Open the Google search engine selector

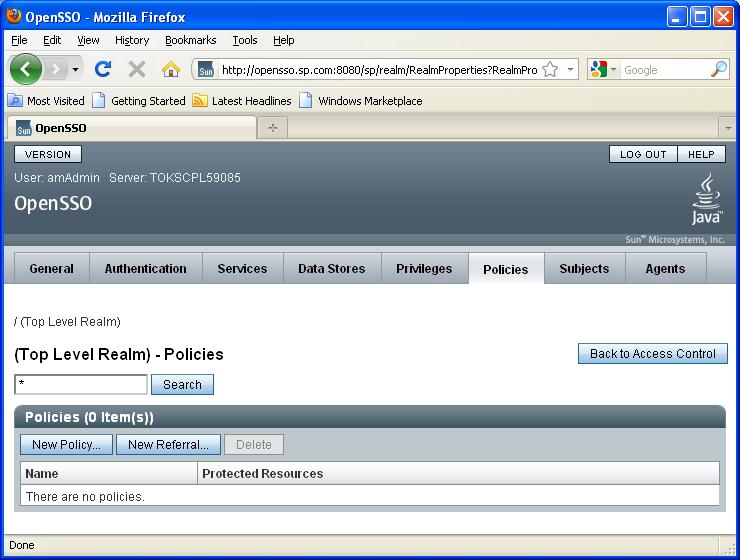[604, 70]
